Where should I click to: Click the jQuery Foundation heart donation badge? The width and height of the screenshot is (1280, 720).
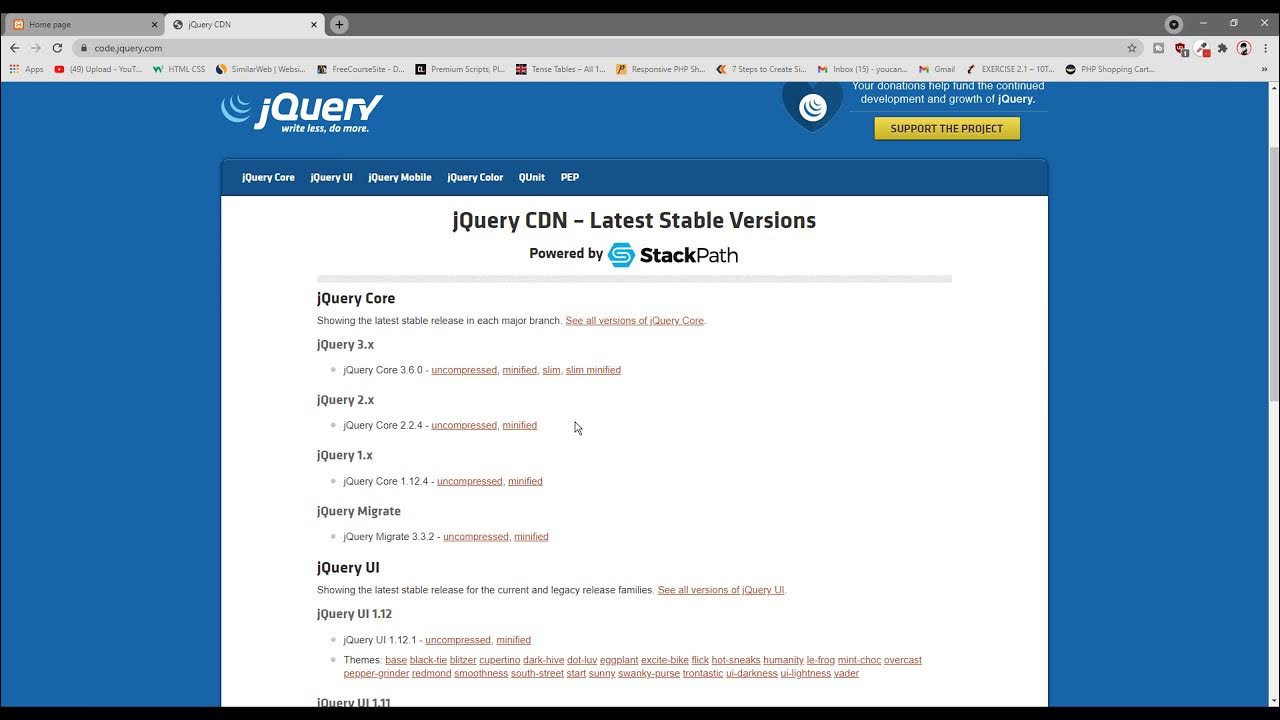point(812,106)
